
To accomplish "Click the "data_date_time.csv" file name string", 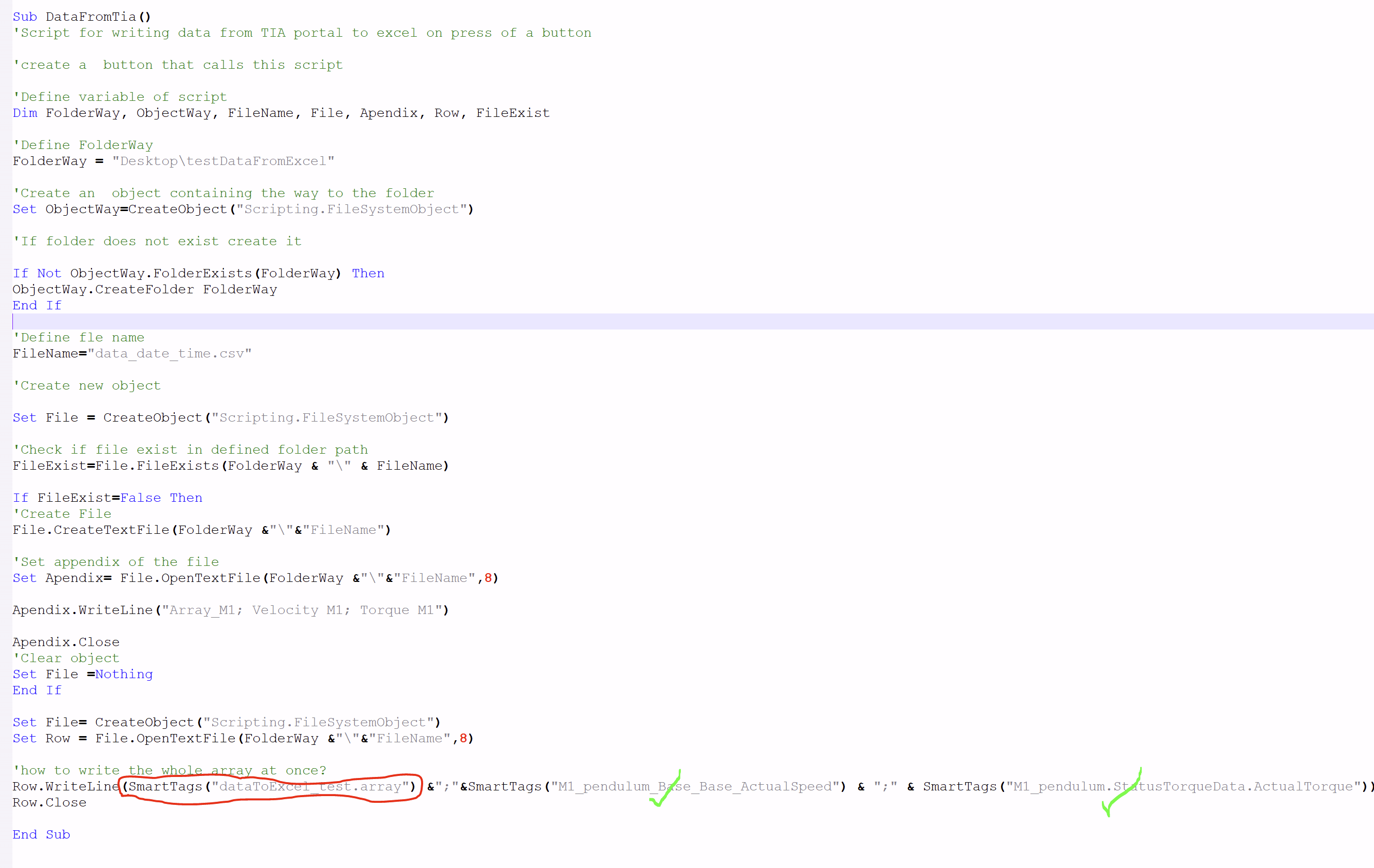I will tap(170, 353).
